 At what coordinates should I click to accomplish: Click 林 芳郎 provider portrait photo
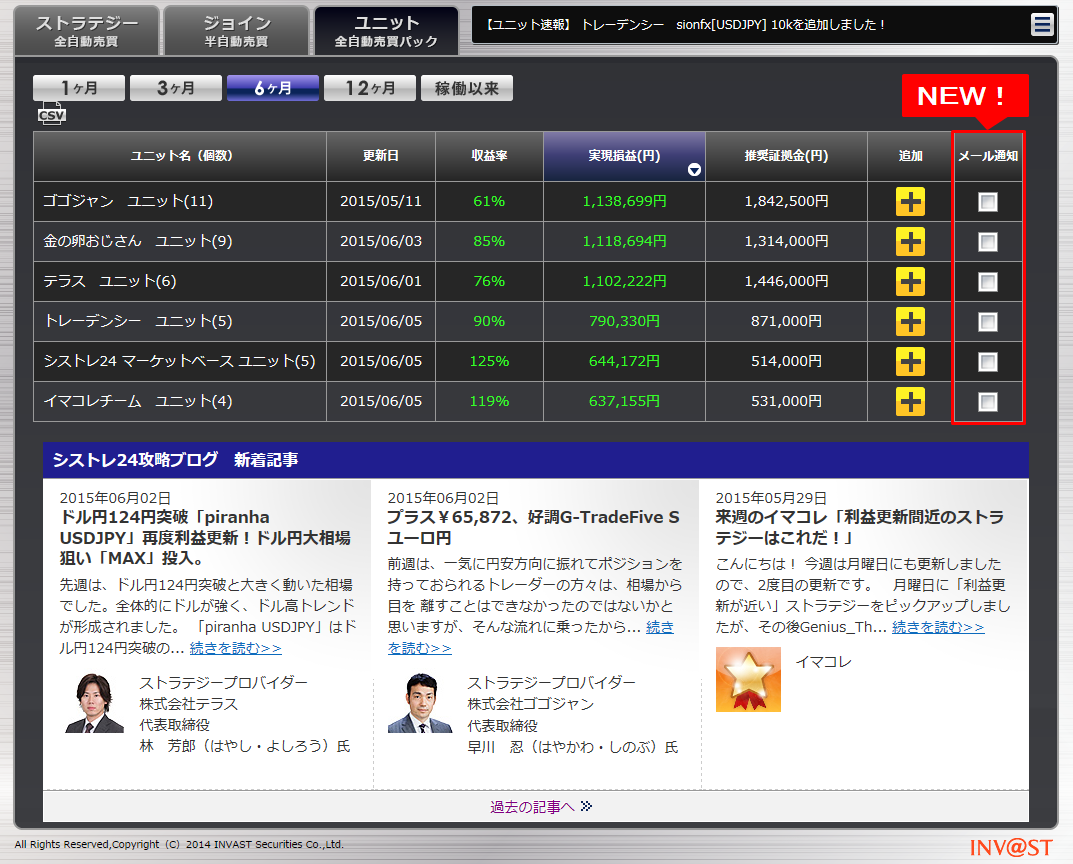[94, 703]
